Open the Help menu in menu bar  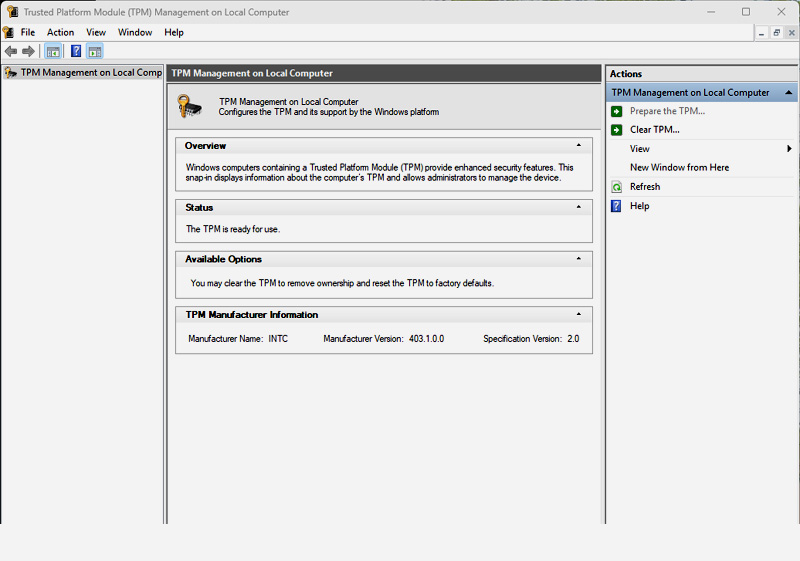(x=173, y=32)
